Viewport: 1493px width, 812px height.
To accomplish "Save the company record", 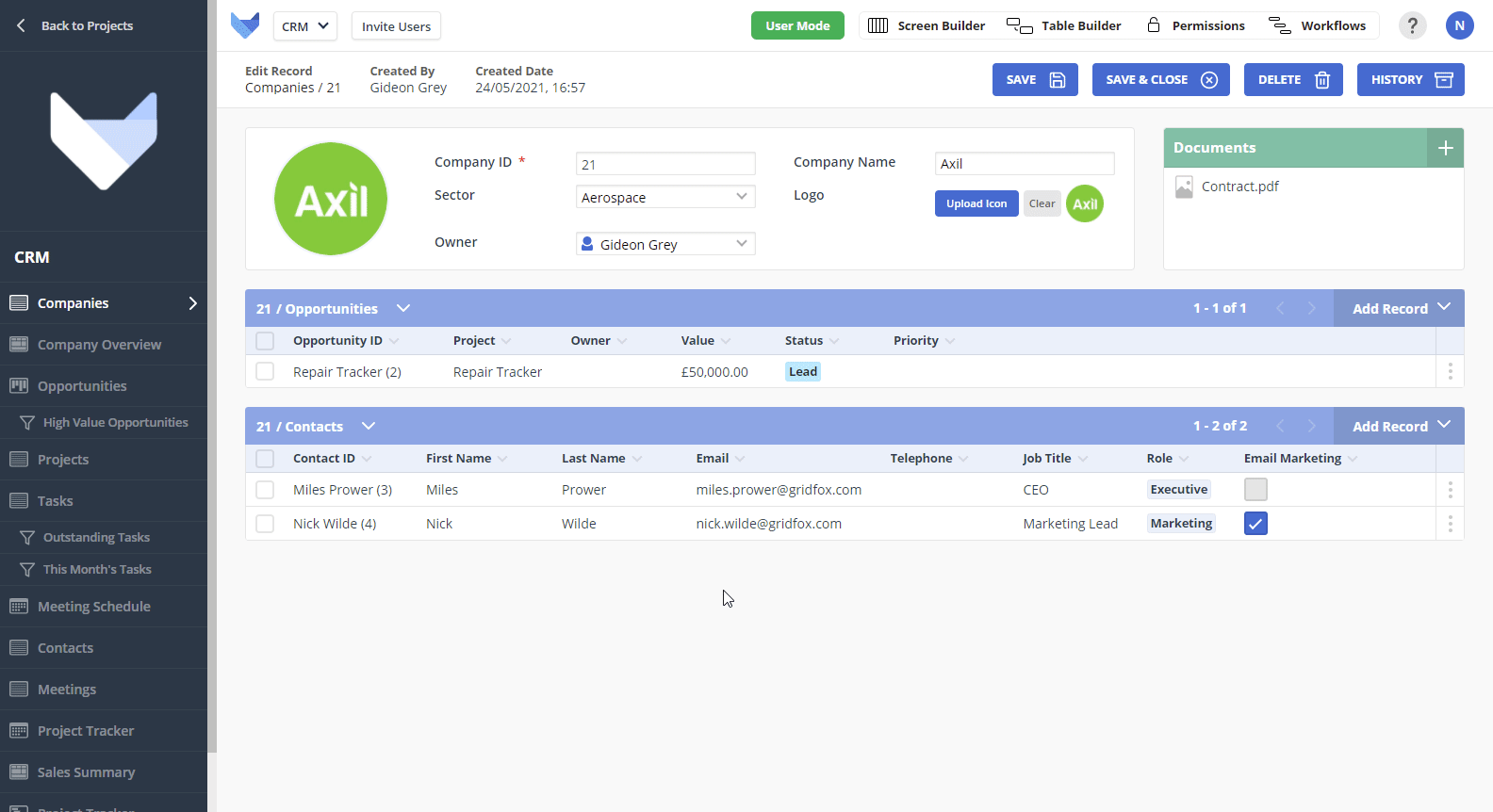I will pos(1035,80).
